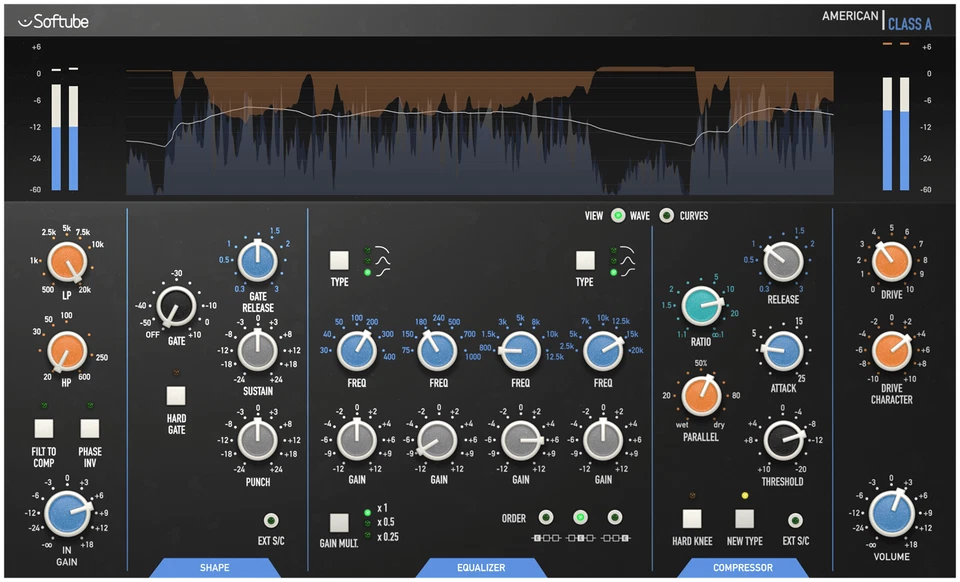
Task: Click the last ORDER routing button
Action: tap(614, 517)
